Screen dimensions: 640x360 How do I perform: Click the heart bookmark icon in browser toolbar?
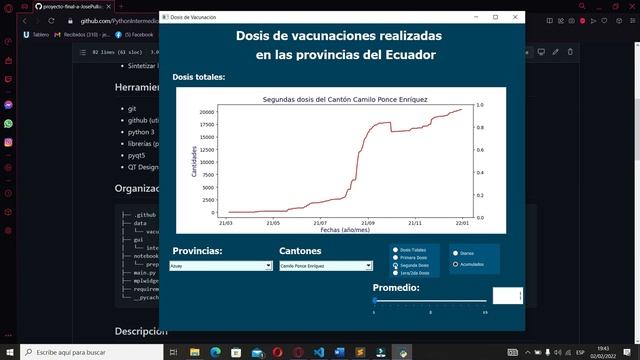[604, 20]
